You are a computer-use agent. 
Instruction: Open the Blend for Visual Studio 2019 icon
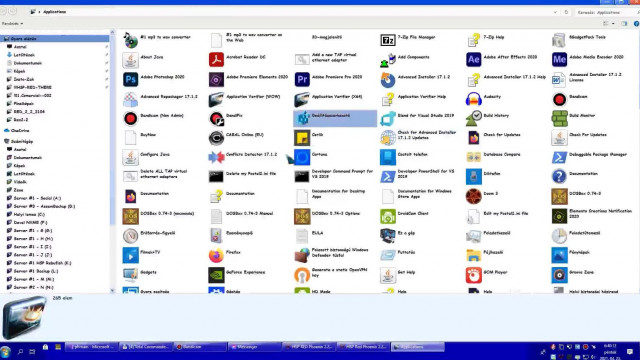(x=388, y=118)
